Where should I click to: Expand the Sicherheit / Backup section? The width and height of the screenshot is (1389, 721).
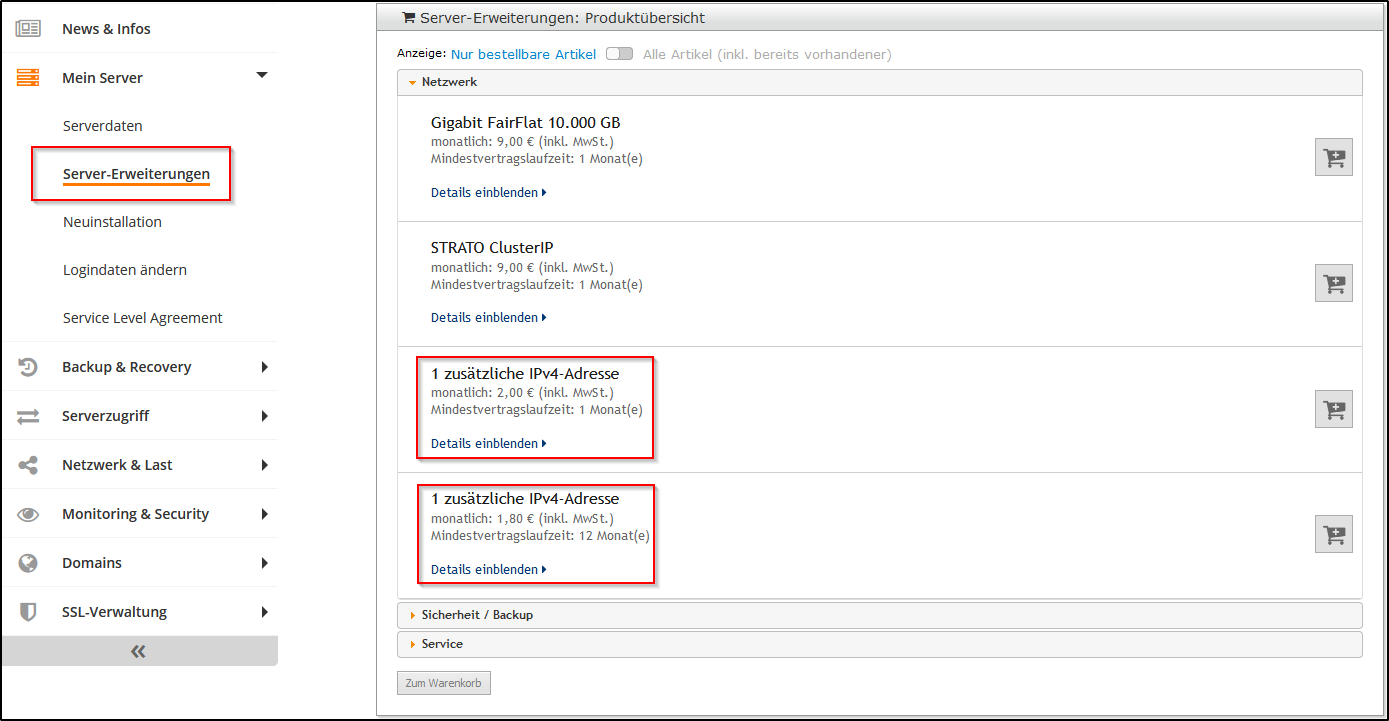click(477, 615)
